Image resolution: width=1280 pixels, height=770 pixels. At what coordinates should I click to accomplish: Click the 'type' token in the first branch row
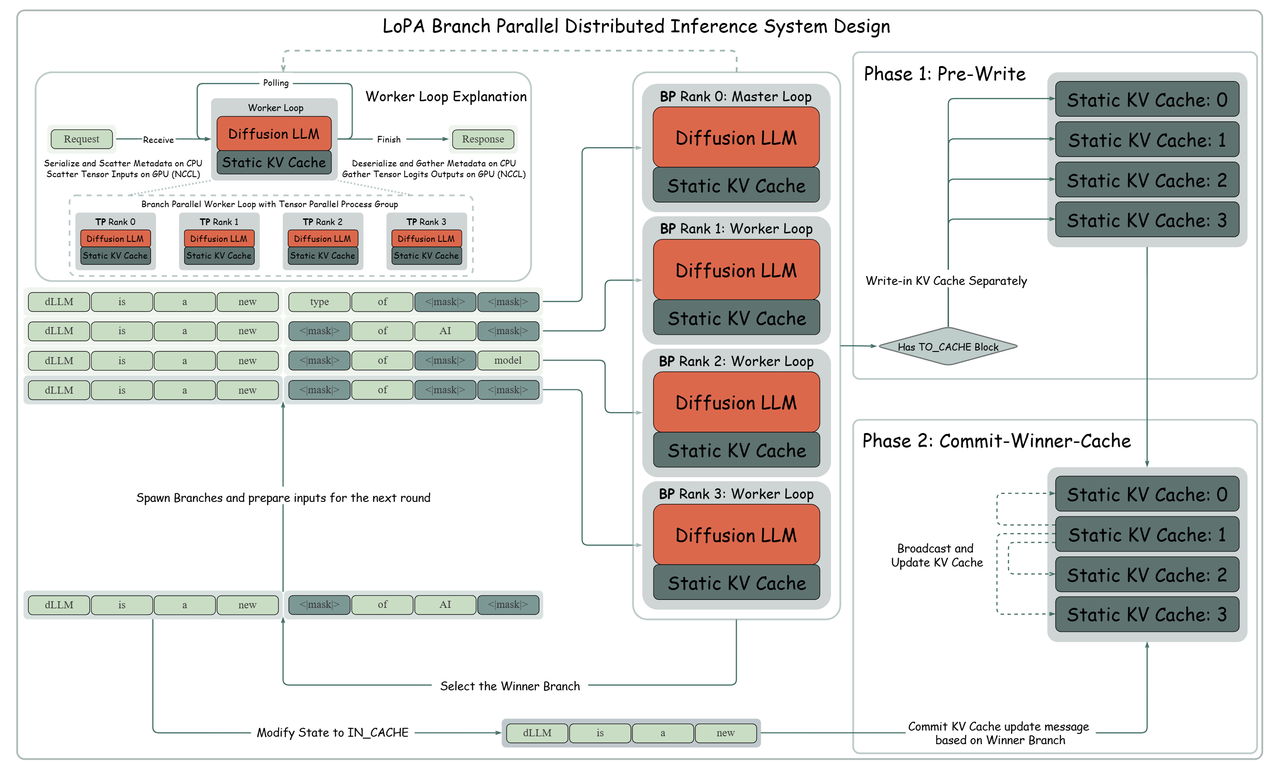point(319,302)
